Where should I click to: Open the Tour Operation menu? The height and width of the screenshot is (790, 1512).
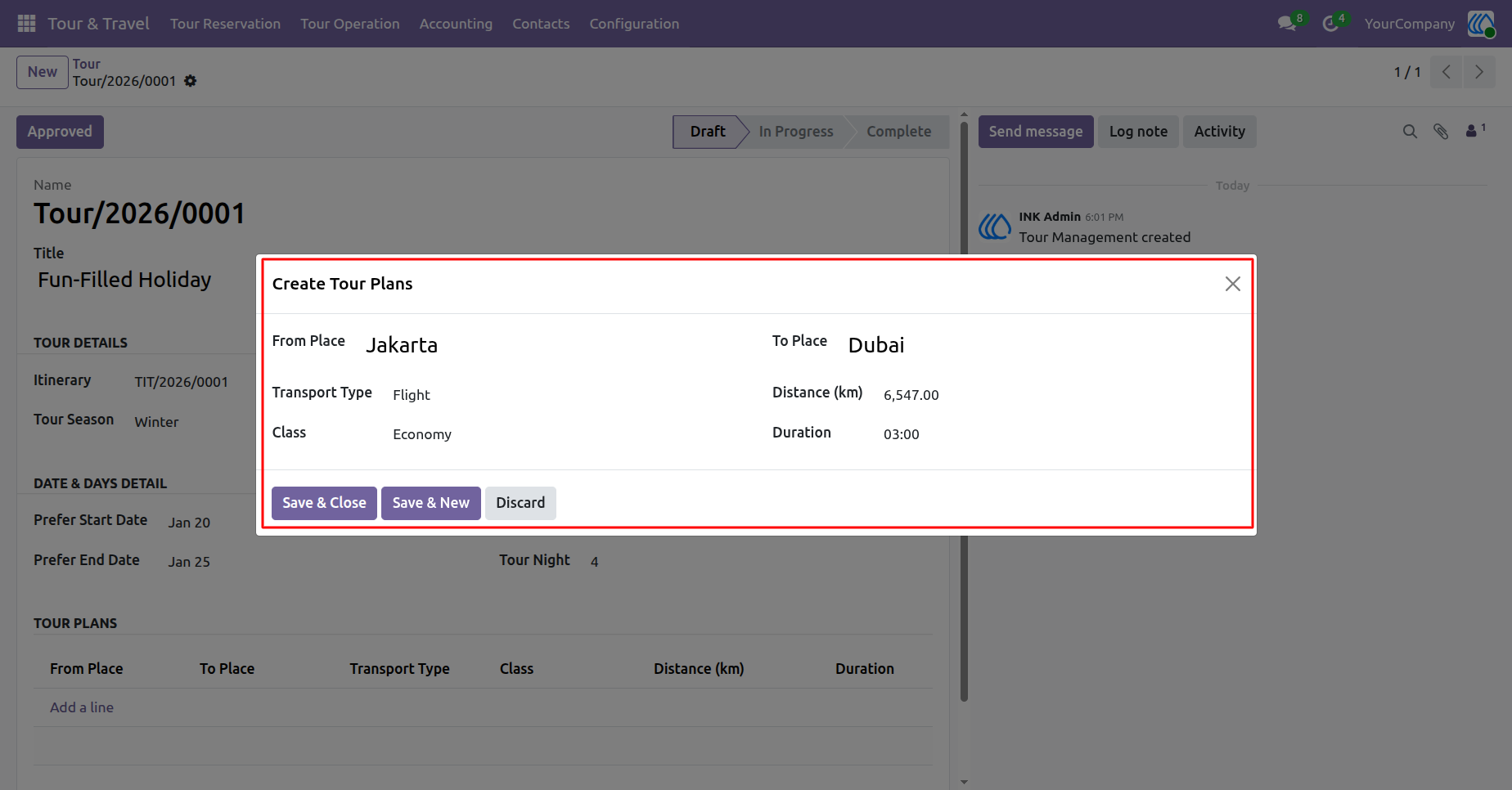pos(349,24)
